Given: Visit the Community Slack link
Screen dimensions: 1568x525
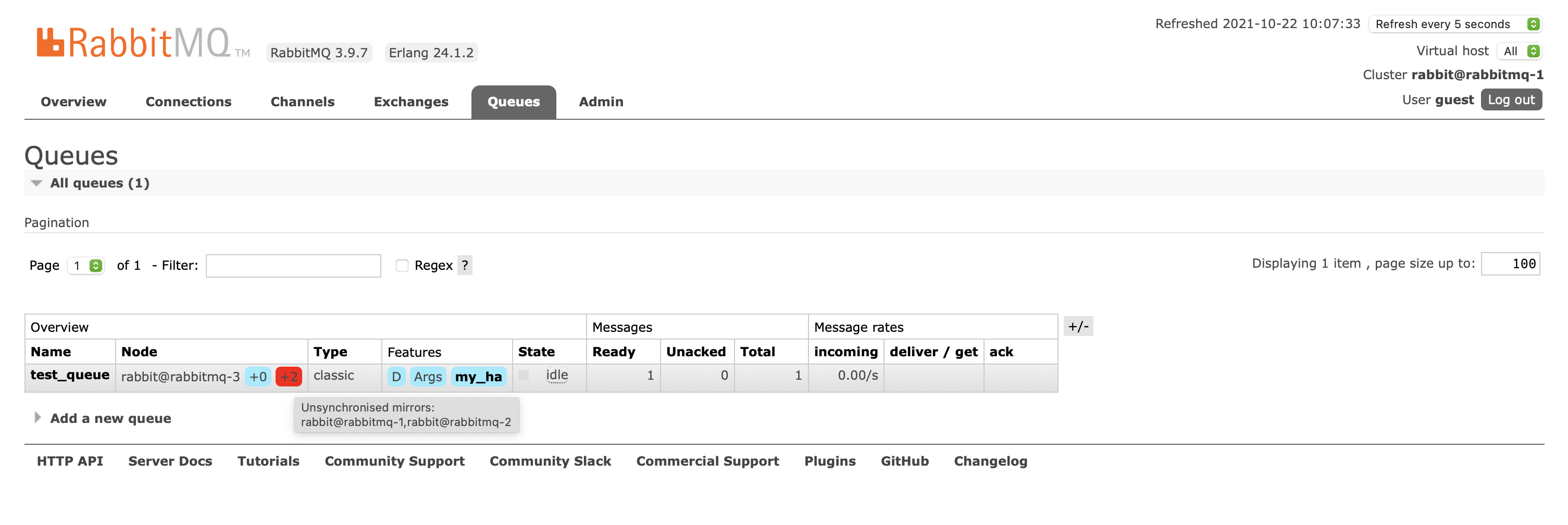Looking at the screenshot, I should [550, 460].
